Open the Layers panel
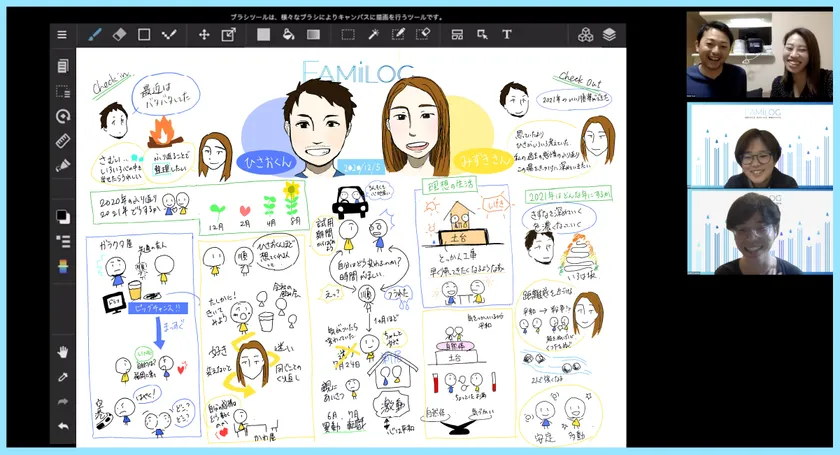 pyautogui.click(x=609, y=35)
